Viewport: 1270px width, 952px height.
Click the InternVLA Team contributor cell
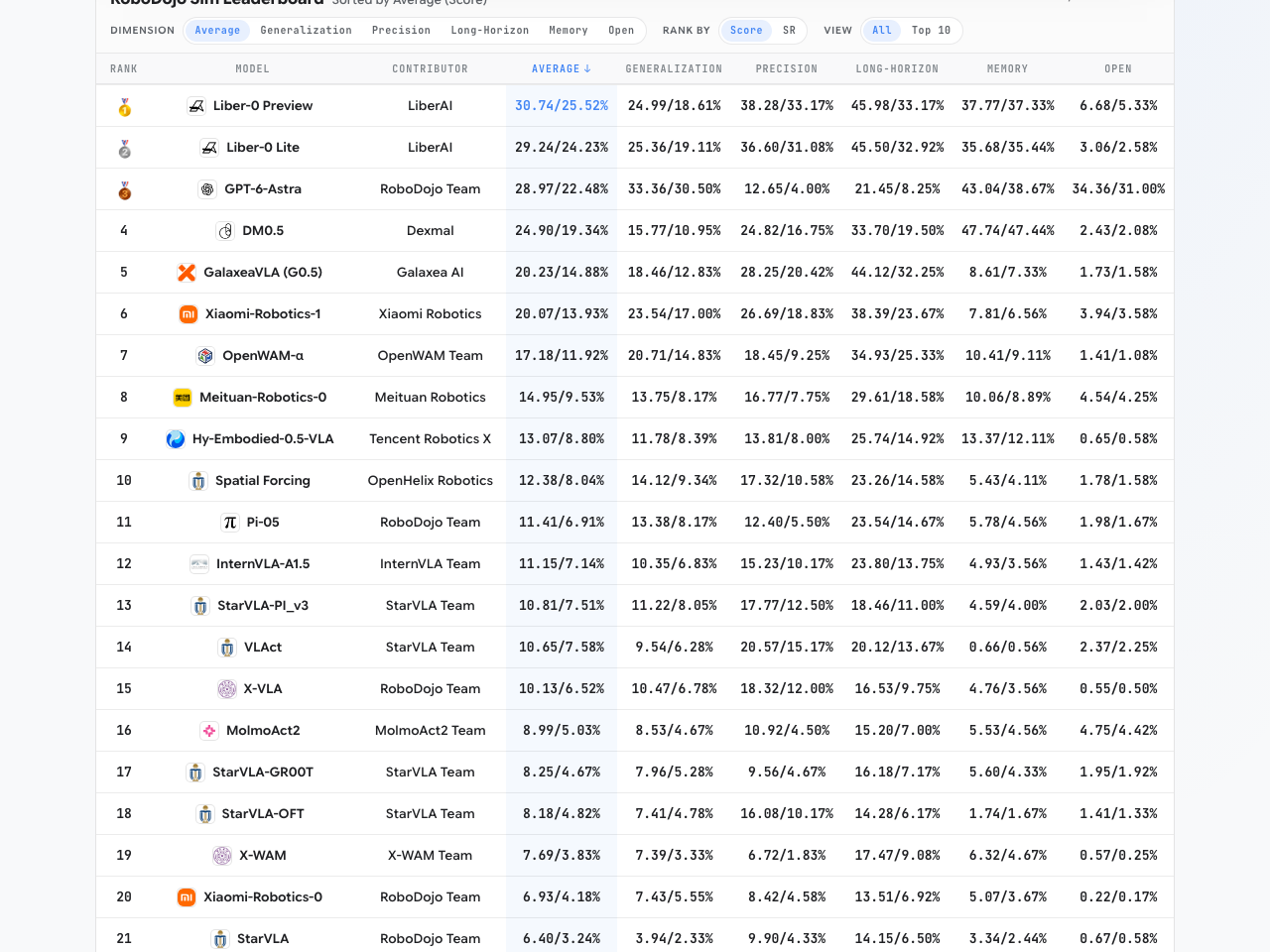point(430,564)
